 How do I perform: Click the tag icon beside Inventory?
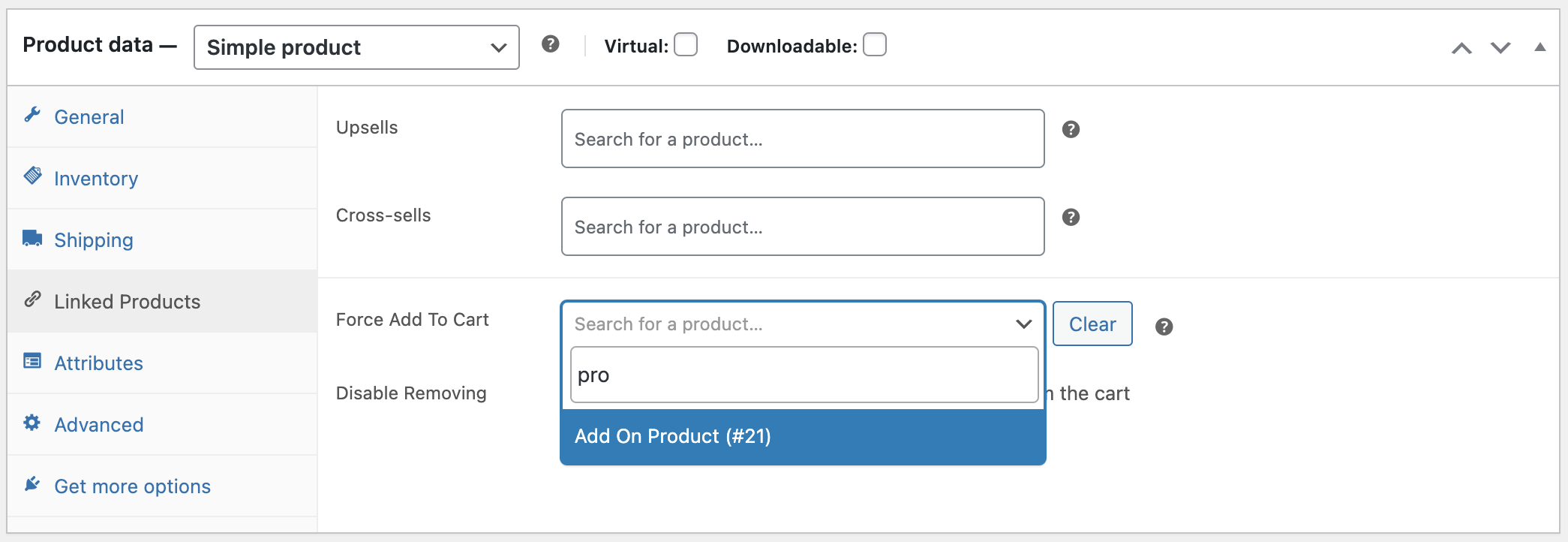tap(32, 176)
